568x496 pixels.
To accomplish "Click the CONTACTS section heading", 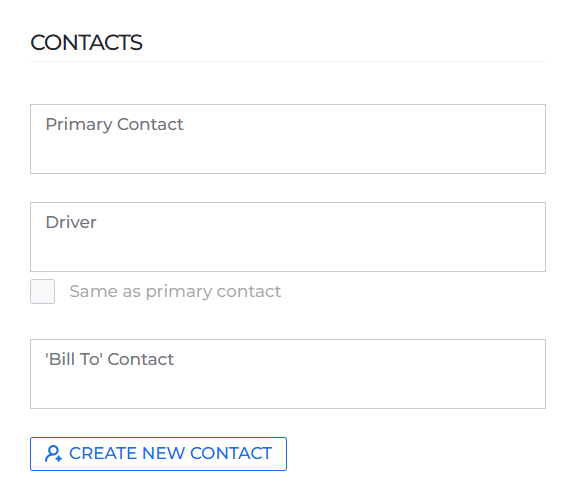I will pyautogui.click(x=86, y=42).
